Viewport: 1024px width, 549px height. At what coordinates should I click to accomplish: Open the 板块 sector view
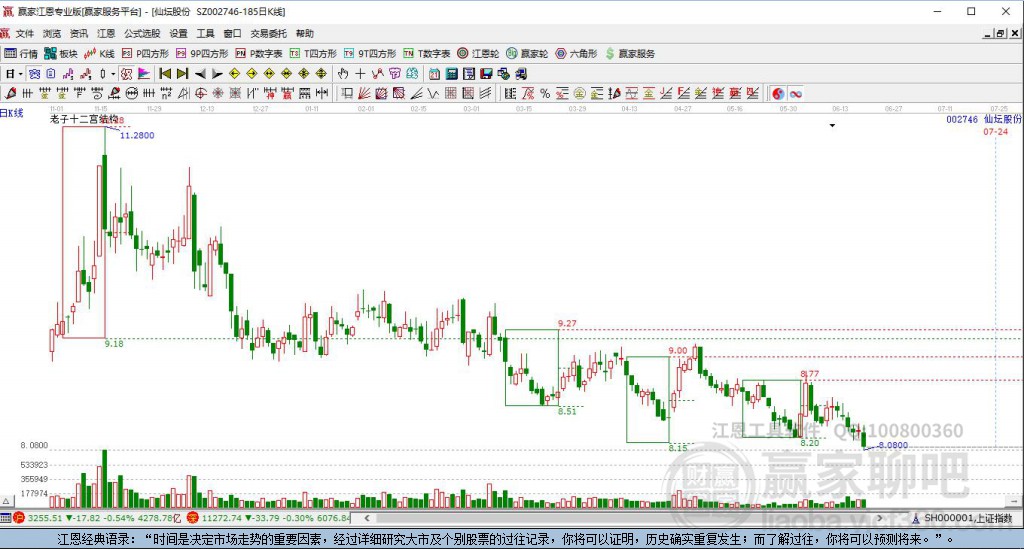pos(60,54)
